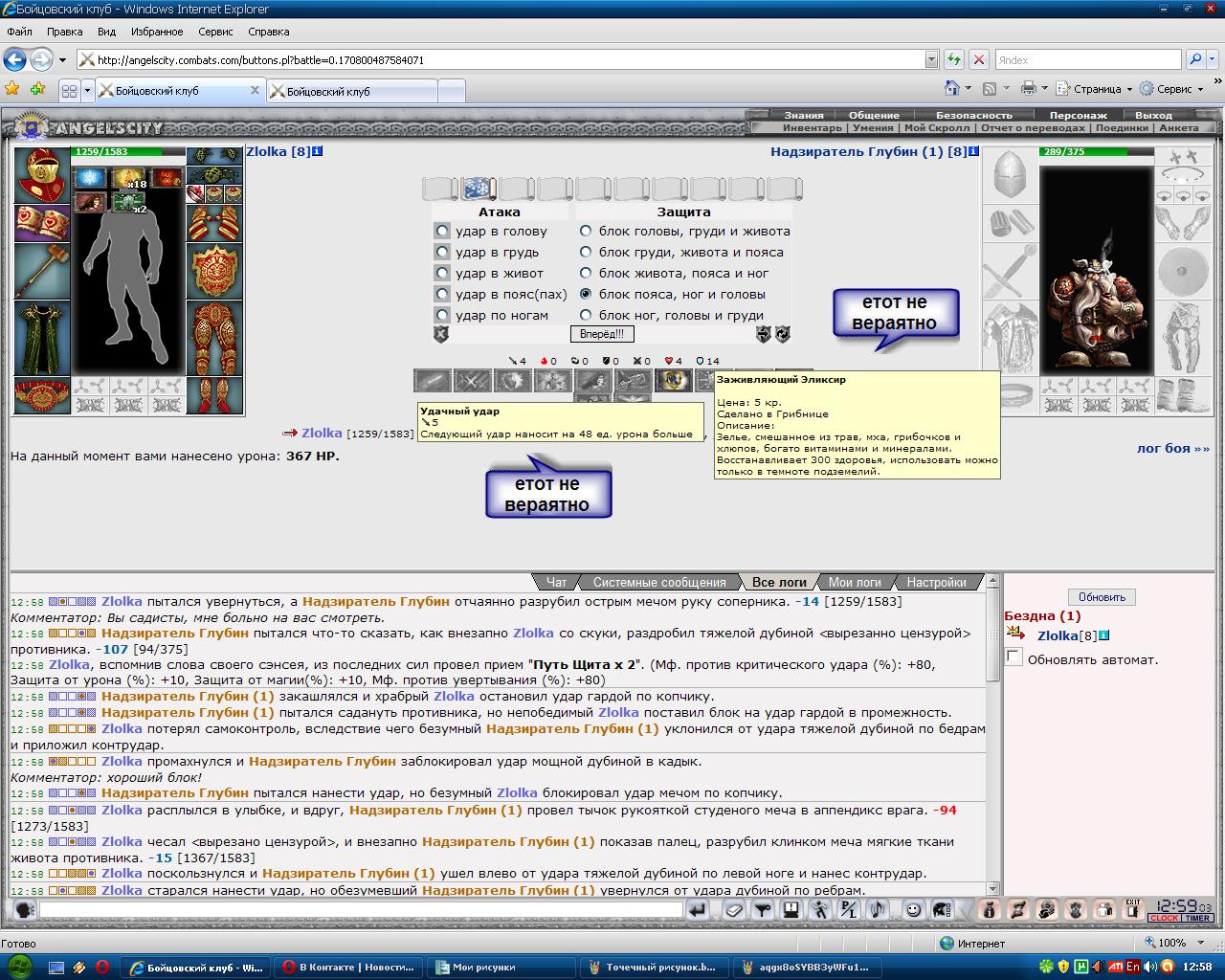The image size is (1225, 980).
Task: Open info icon next to Надзиратель Глубин header
Action: pyautogui.click(x=973, y=151)
